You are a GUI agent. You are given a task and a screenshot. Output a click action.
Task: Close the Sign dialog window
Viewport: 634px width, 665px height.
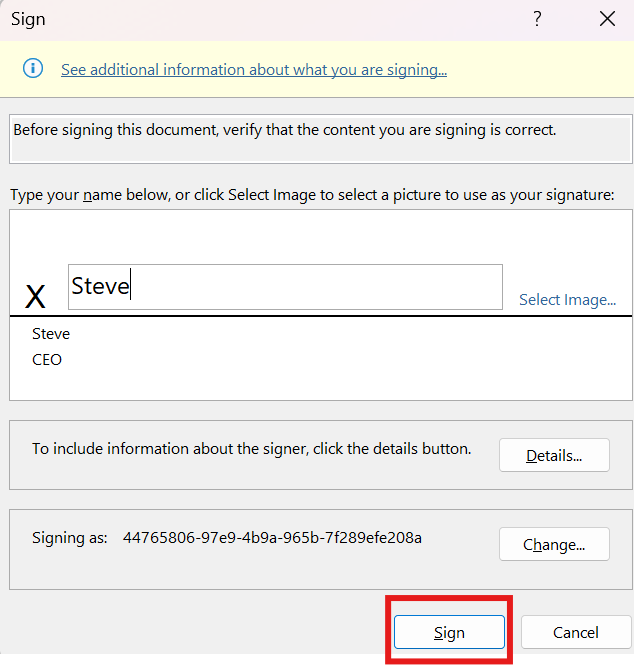click(606, 19)
